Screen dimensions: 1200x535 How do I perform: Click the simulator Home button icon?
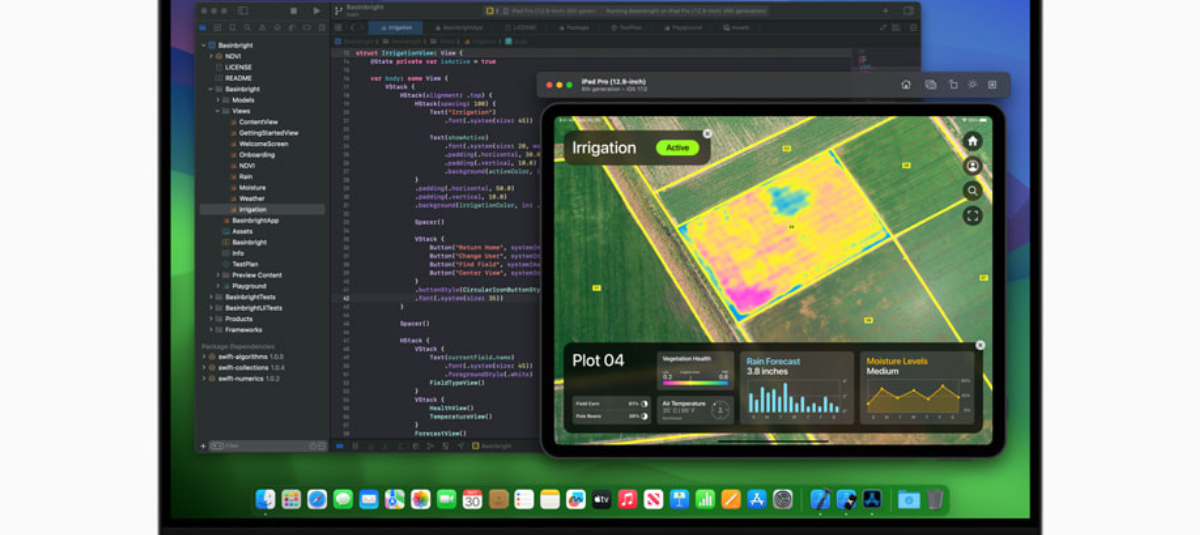click(906, 85)
